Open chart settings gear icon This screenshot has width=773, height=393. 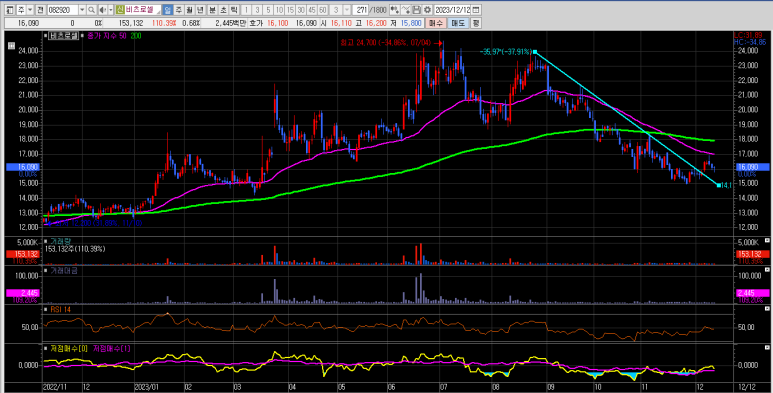(427, 10)
